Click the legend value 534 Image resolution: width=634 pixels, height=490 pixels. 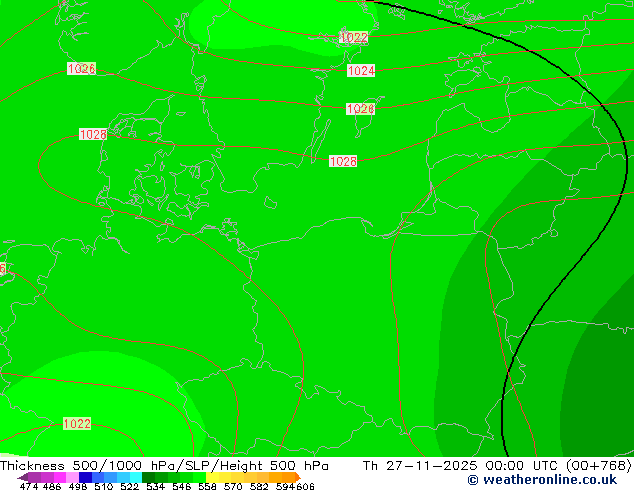155,486
